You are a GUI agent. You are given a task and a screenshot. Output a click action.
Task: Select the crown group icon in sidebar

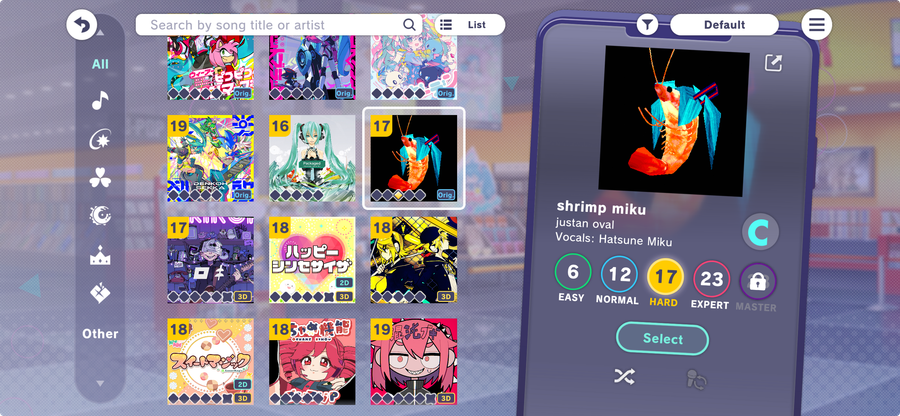point(100,255)
